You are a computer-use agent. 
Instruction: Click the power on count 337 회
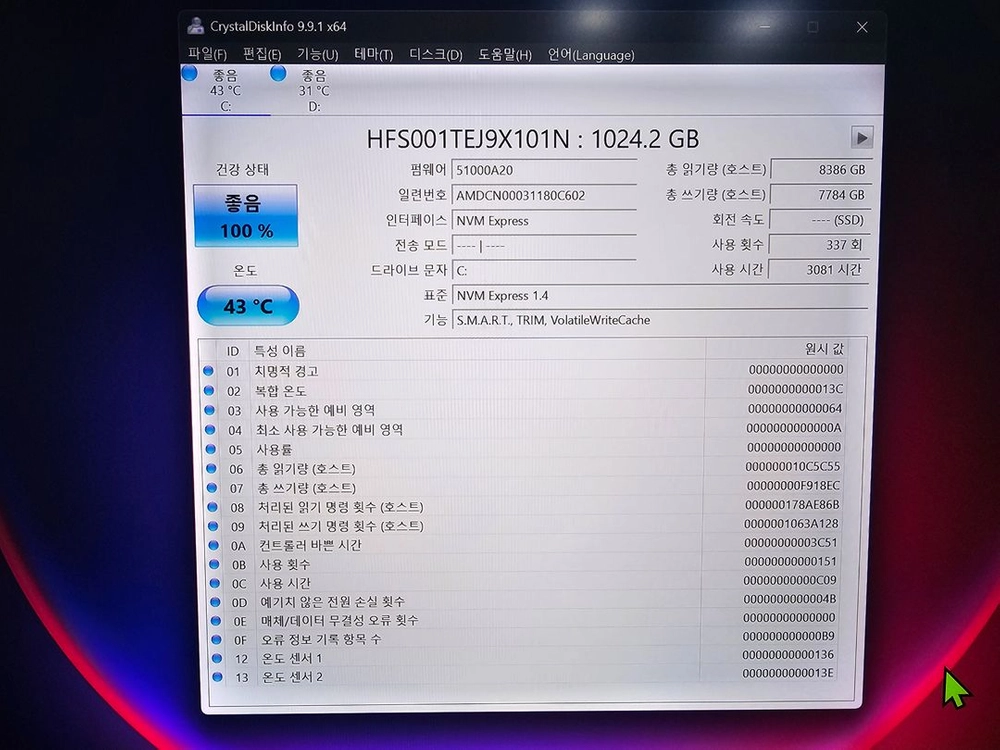click(818, 244)
